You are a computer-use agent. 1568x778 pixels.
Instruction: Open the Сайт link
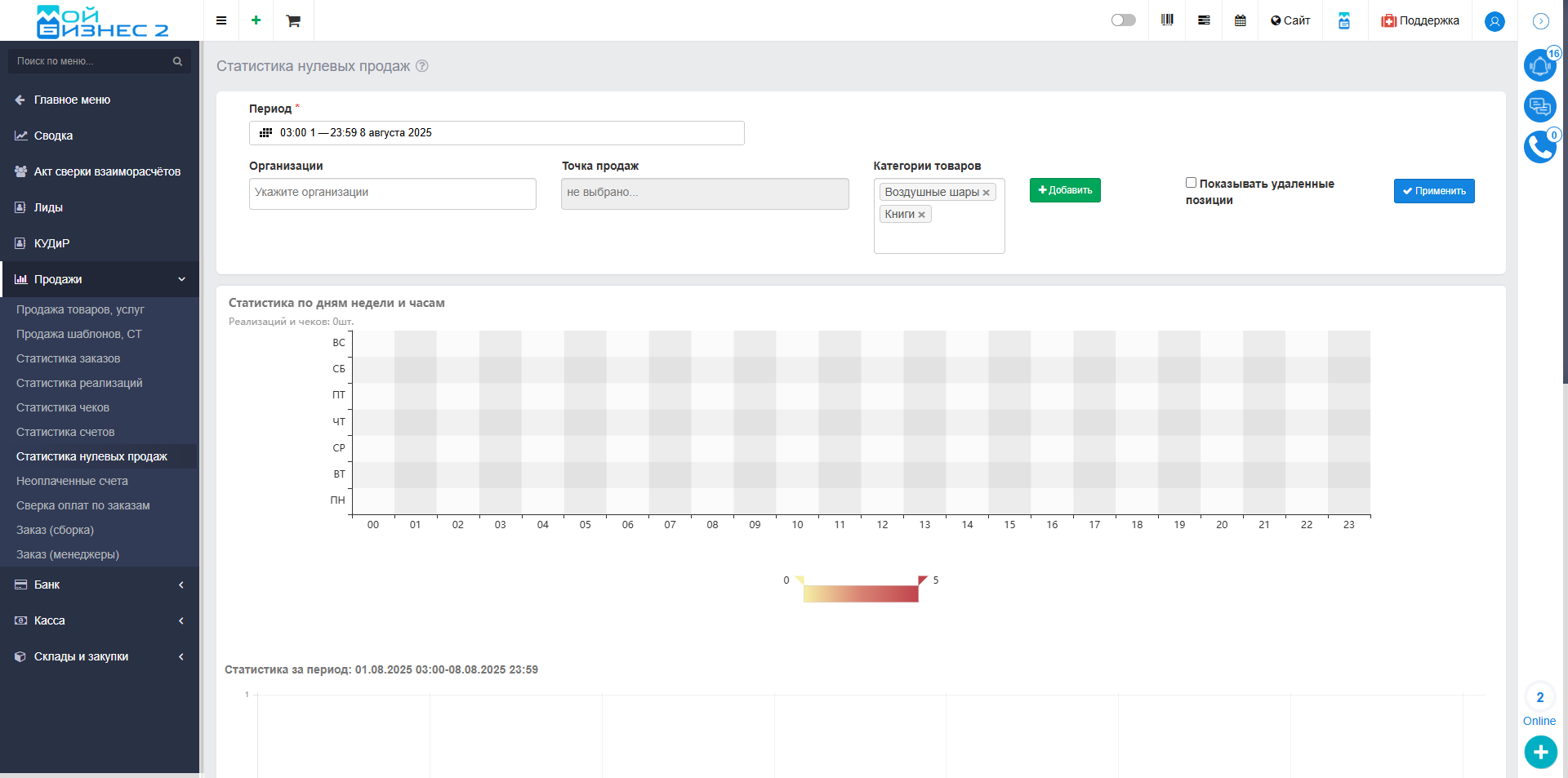click(x=1290, y=20)
